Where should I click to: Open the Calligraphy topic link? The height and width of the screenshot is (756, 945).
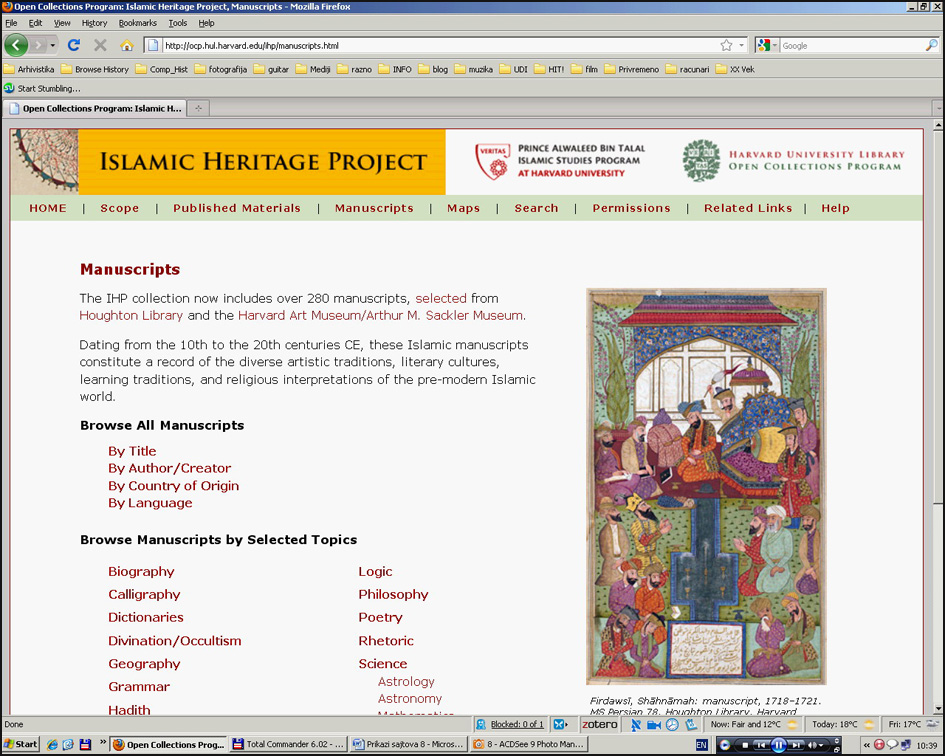pos(144,594)
